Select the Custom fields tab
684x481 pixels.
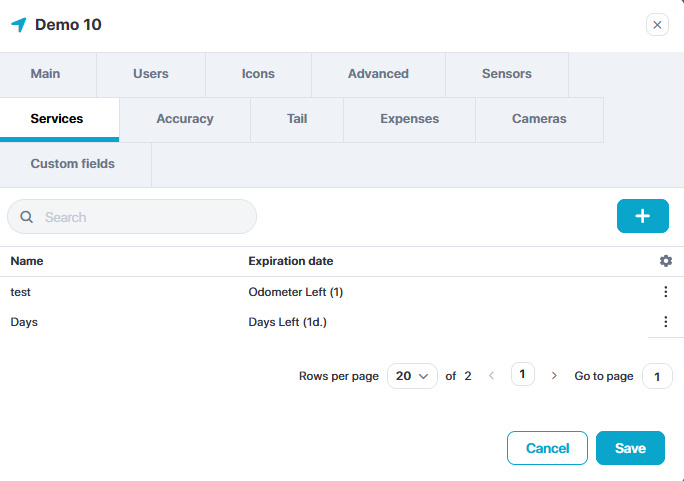coord(73,164)
